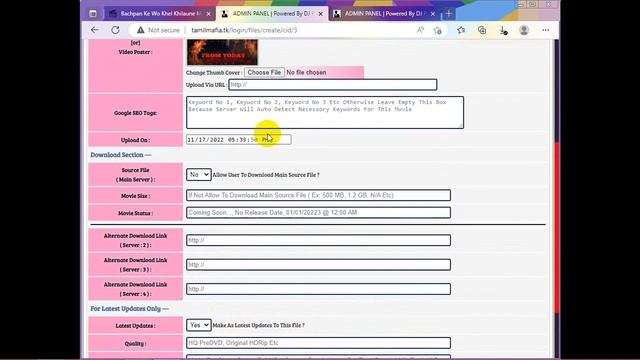Screen dimensions: 640x360
Task: Click the address bar URL tamilmafia.tk
Action: tap(244, 30)
